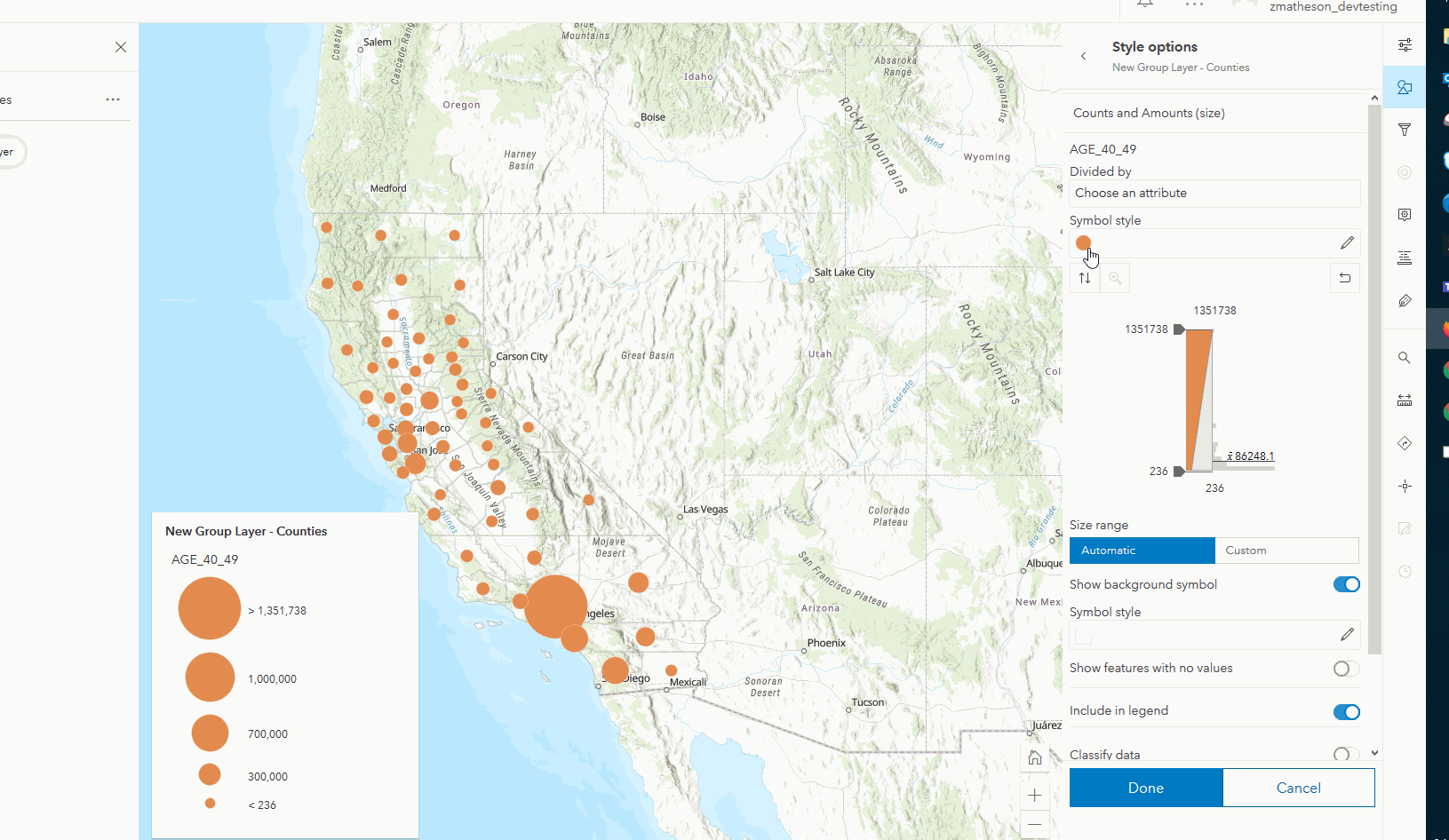
Task: Click legend entry '700,000'
Action: coord(267,734)
